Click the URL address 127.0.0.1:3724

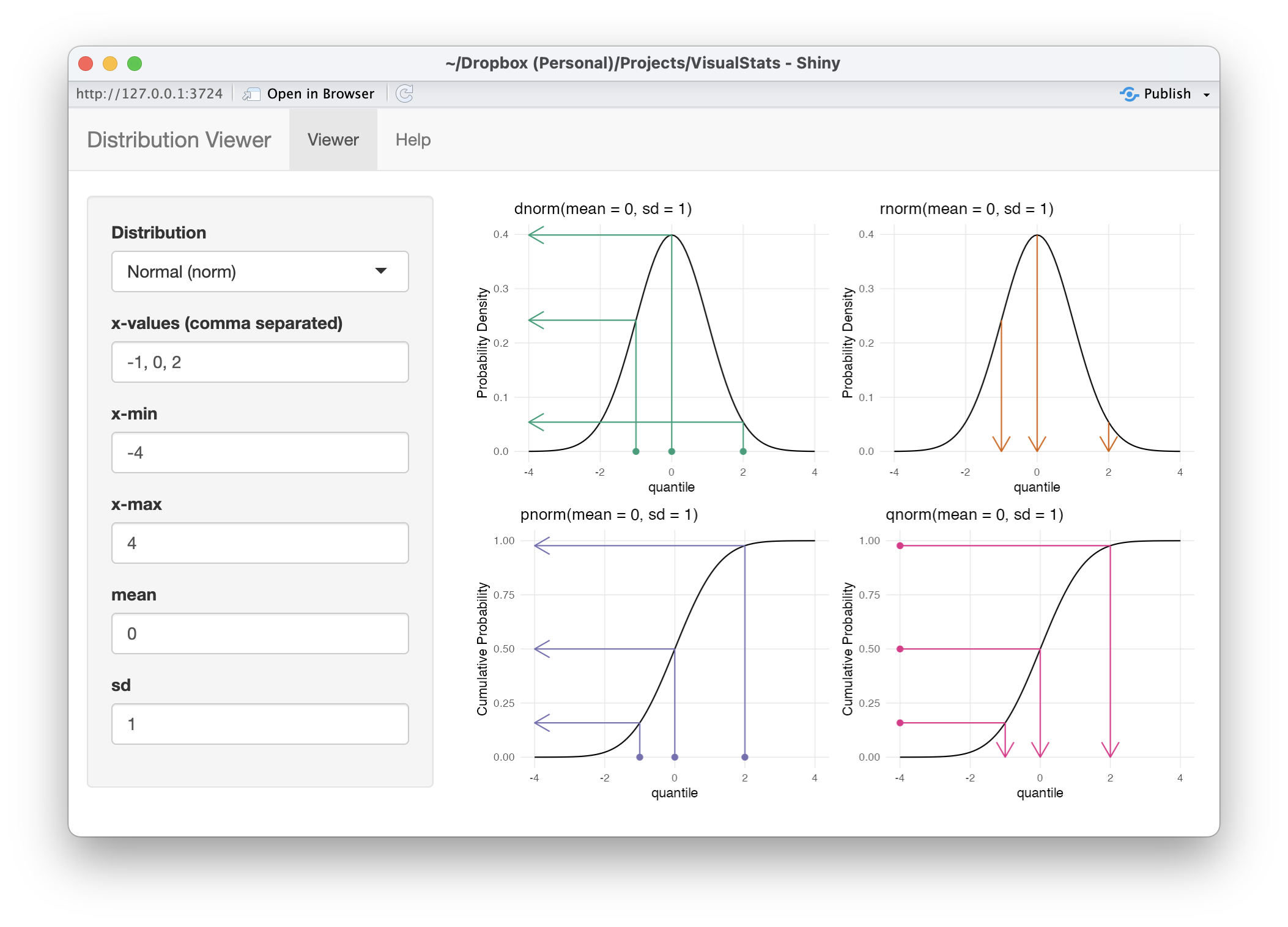(x=149, y=94)
